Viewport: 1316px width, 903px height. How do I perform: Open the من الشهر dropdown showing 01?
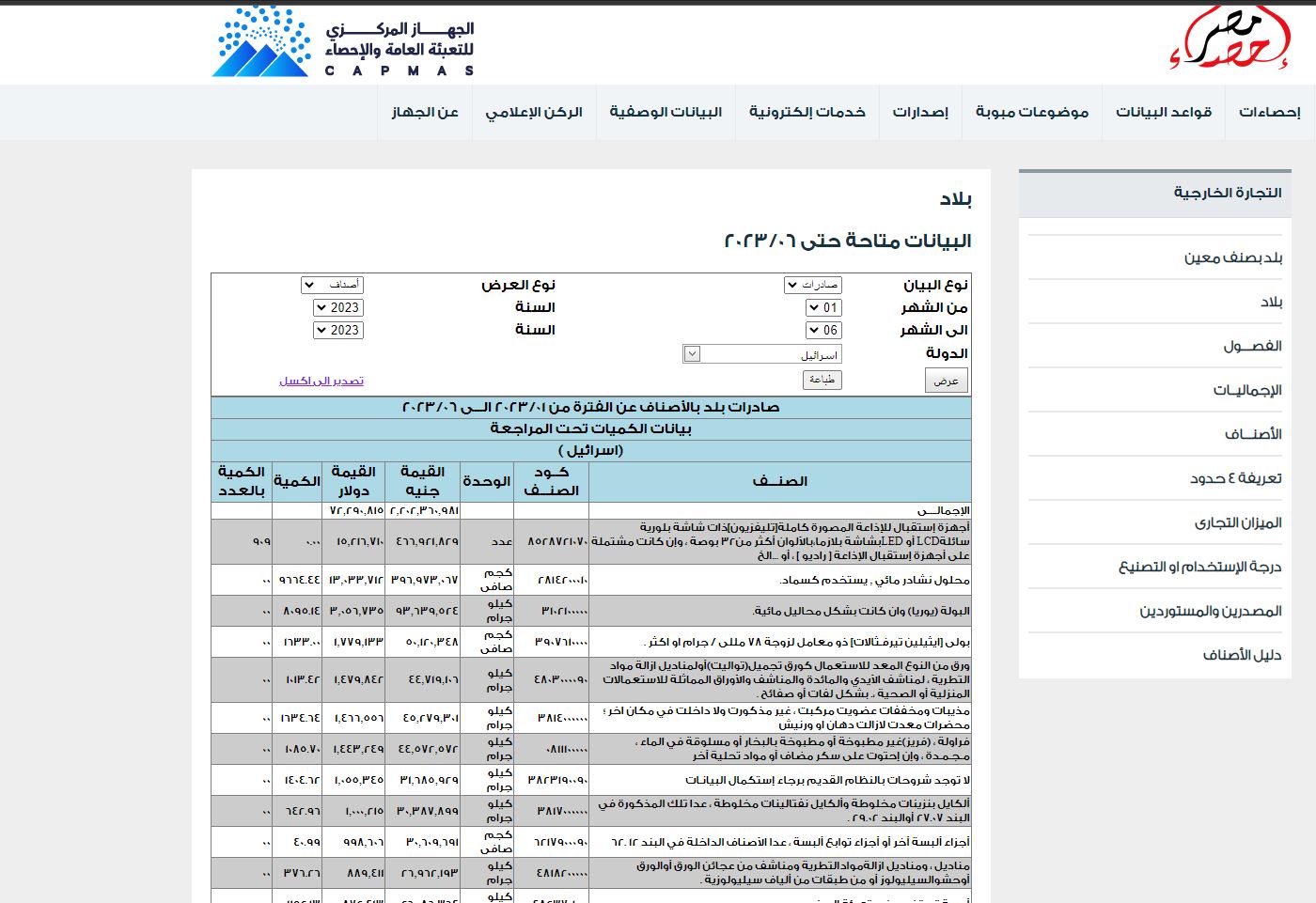coord(823,307)
